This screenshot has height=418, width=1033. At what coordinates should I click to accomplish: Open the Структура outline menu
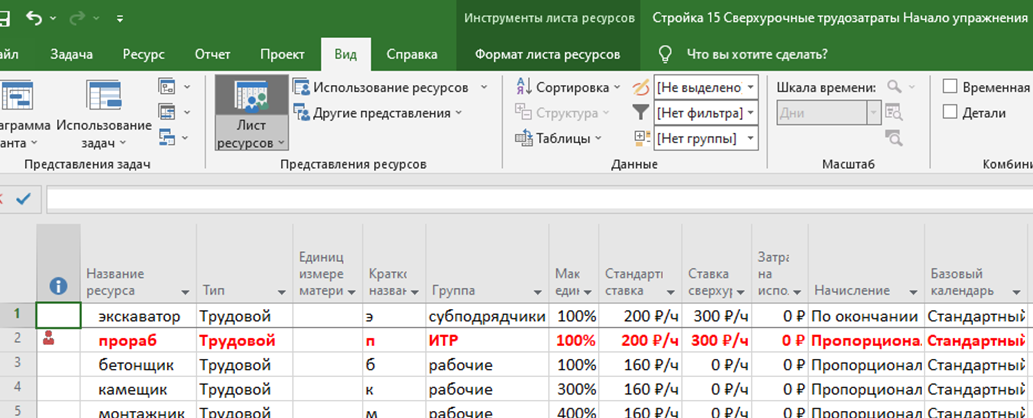[x=560, y=113]
